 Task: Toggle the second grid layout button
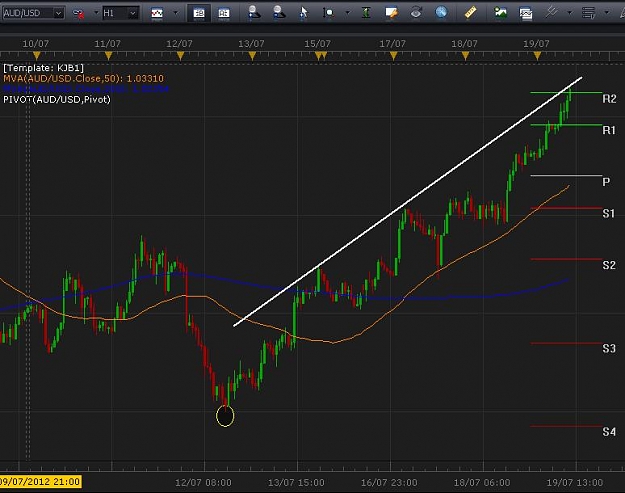point(224,13)
